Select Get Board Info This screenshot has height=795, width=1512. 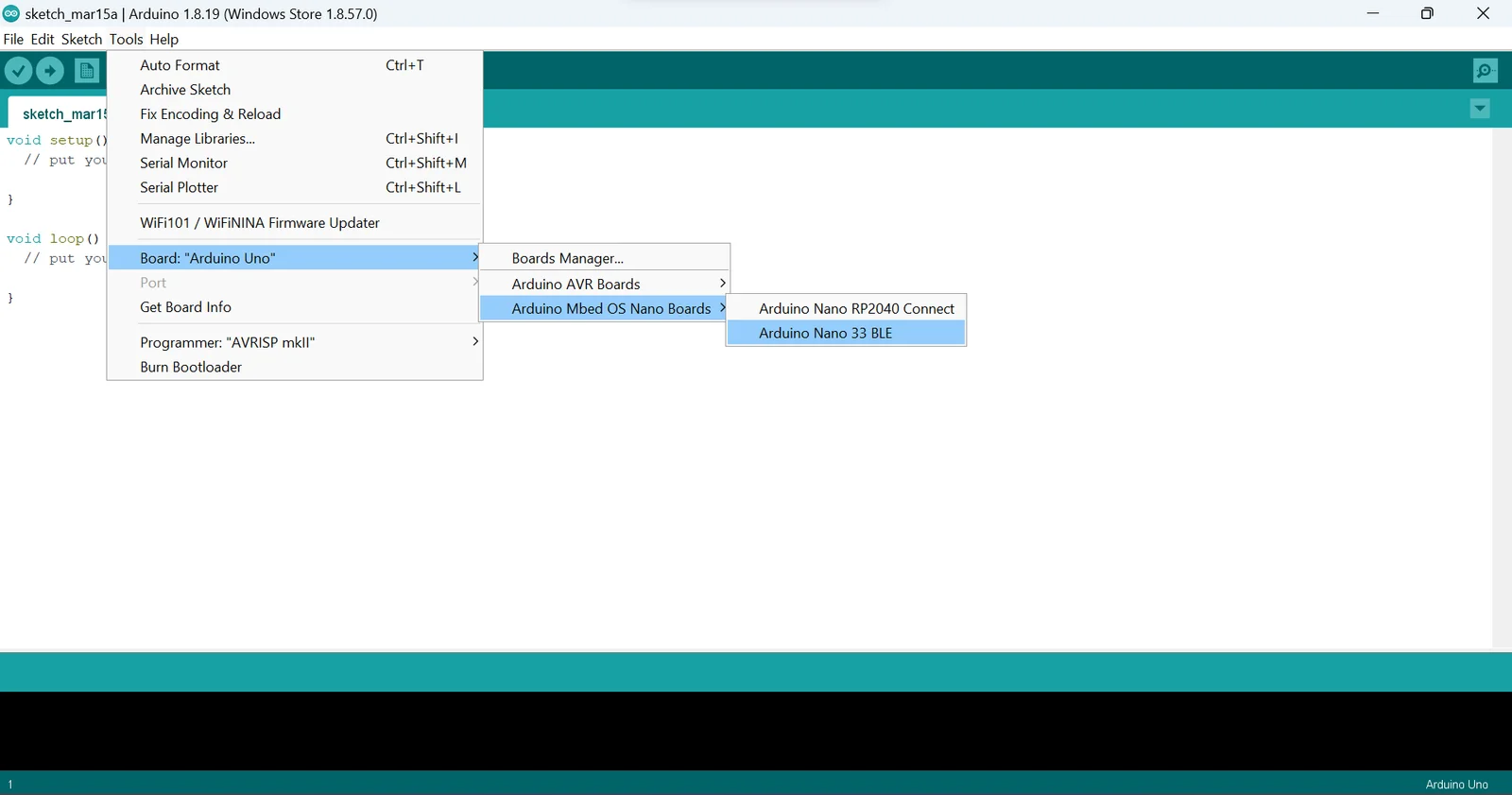(295, 307)
